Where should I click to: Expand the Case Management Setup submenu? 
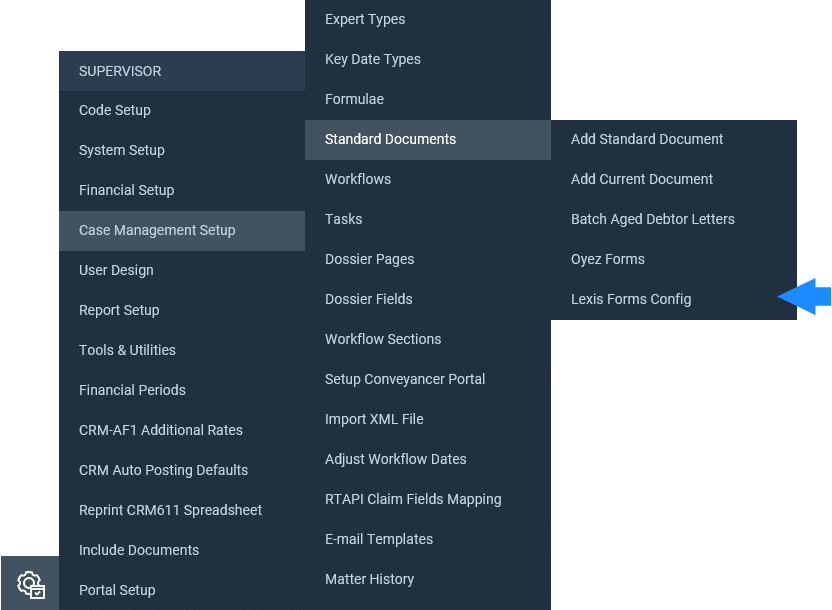coord(182,231)
